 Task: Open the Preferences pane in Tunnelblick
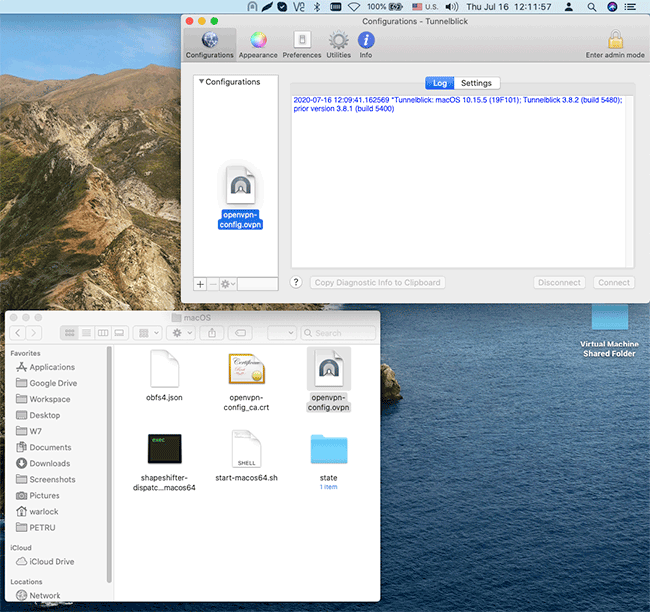pos(302,45)
